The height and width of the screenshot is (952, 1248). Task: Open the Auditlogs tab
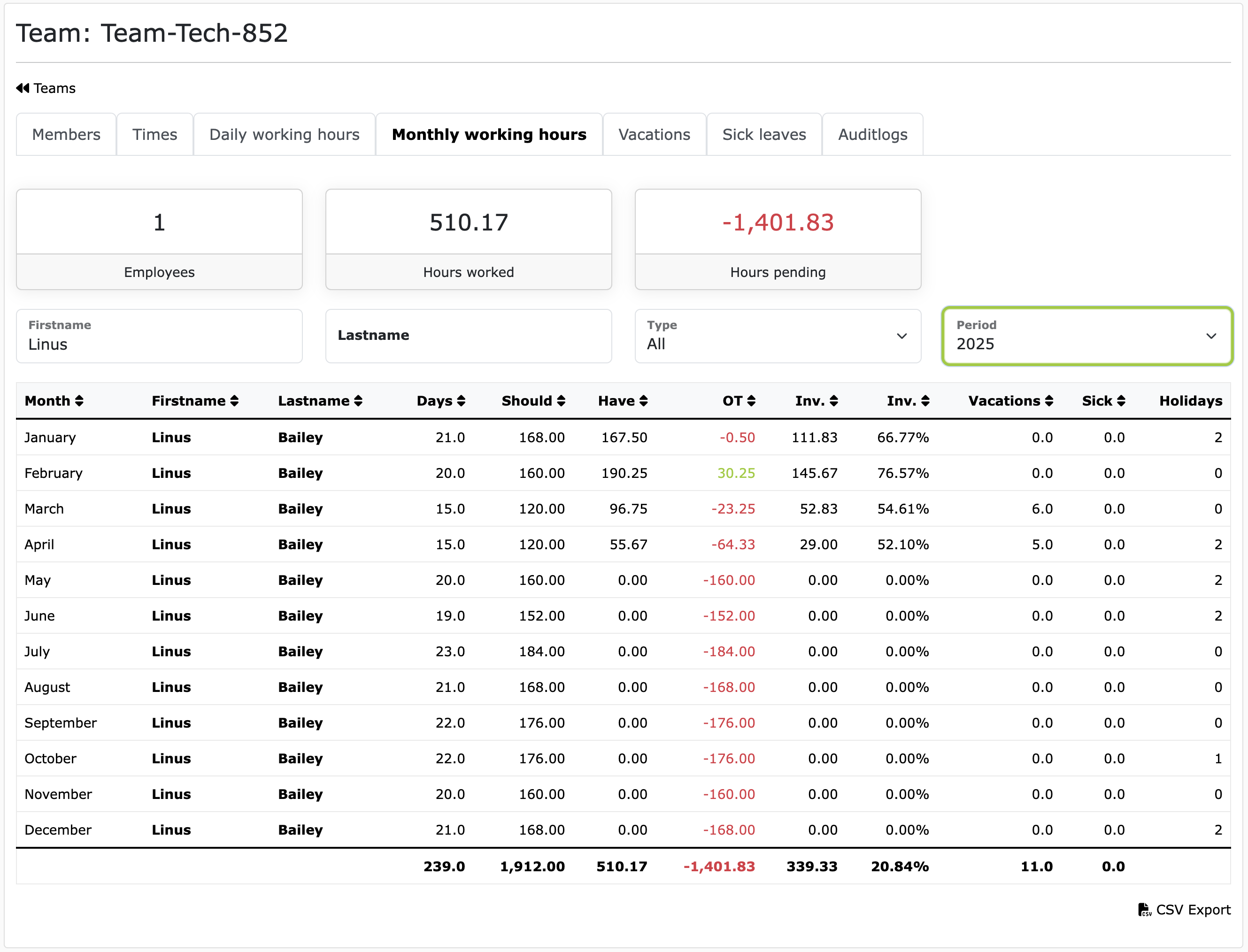tap(873, 135)
